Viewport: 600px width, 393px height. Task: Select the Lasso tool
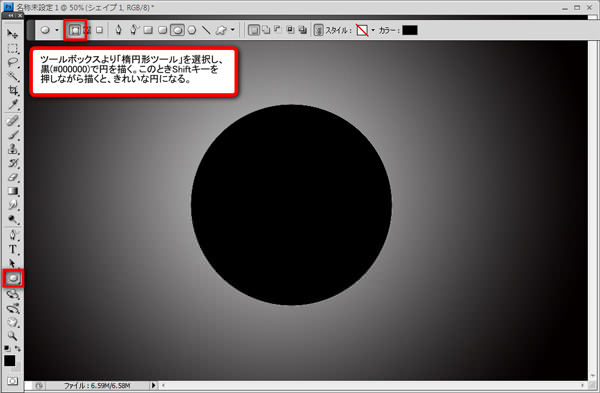click(x=13, y=62)
